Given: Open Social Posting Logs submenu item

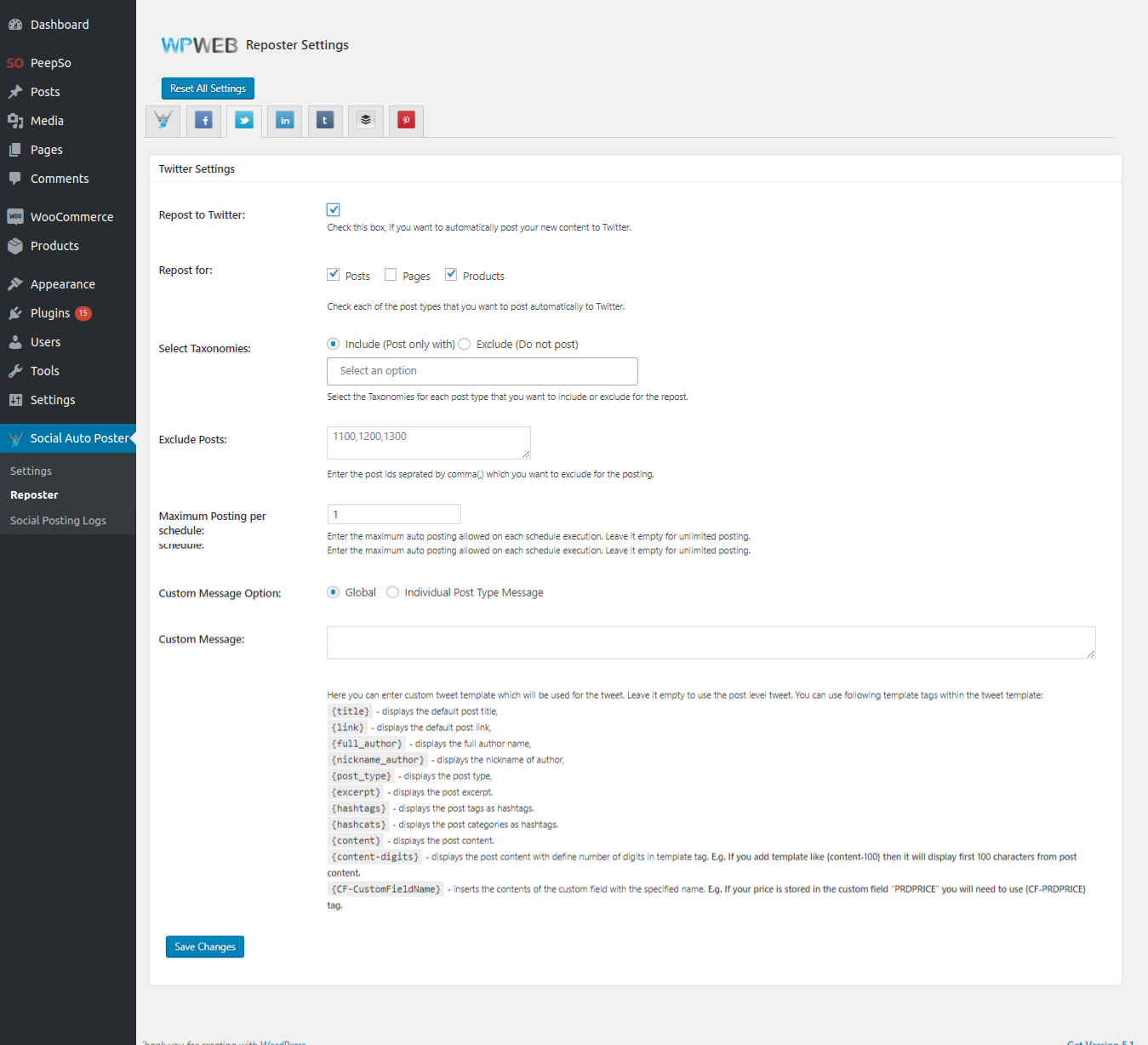Looking at the screenshot, I should pos(58,521).
